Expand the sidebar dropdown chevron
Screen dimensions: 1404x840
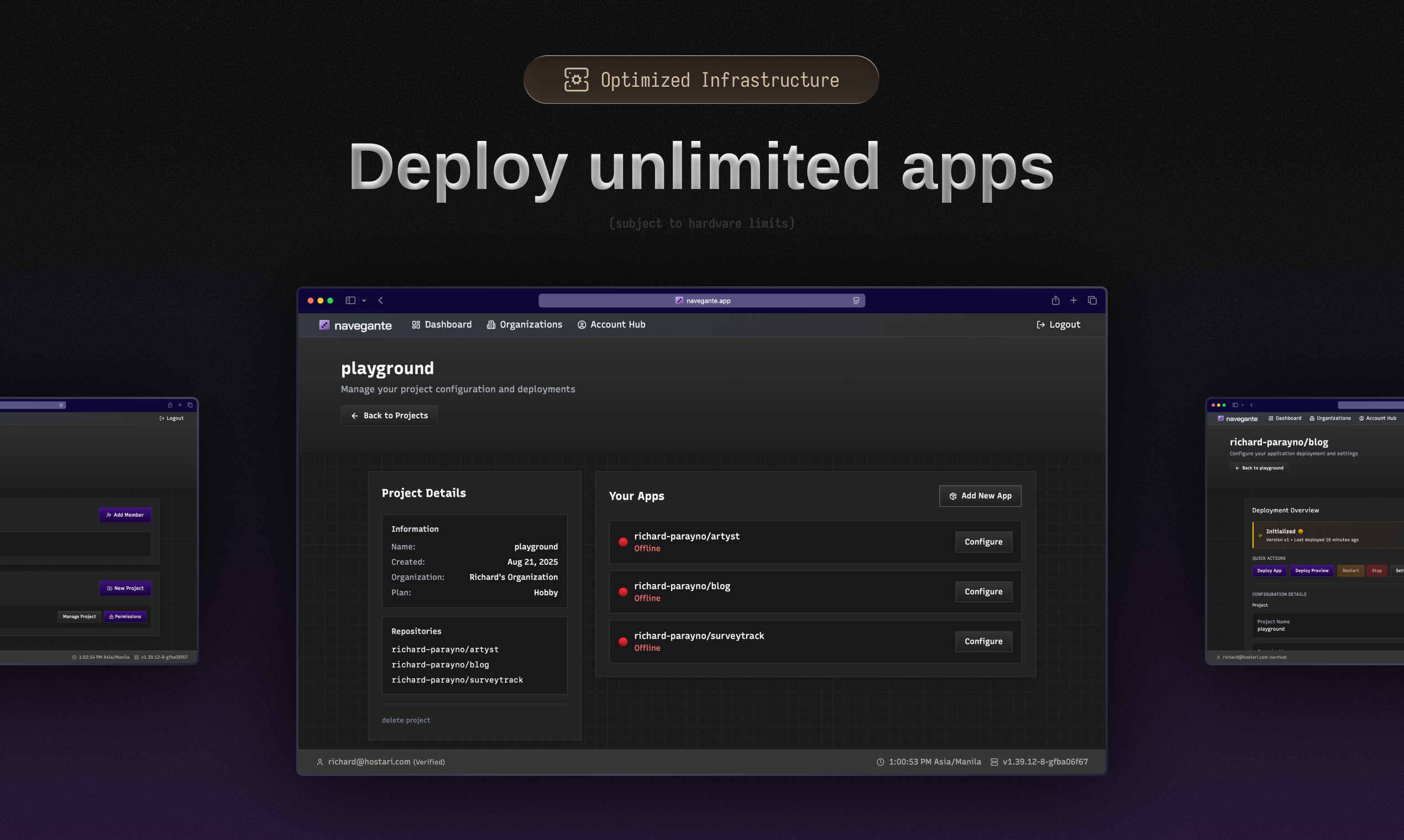(x=364, y=301)
